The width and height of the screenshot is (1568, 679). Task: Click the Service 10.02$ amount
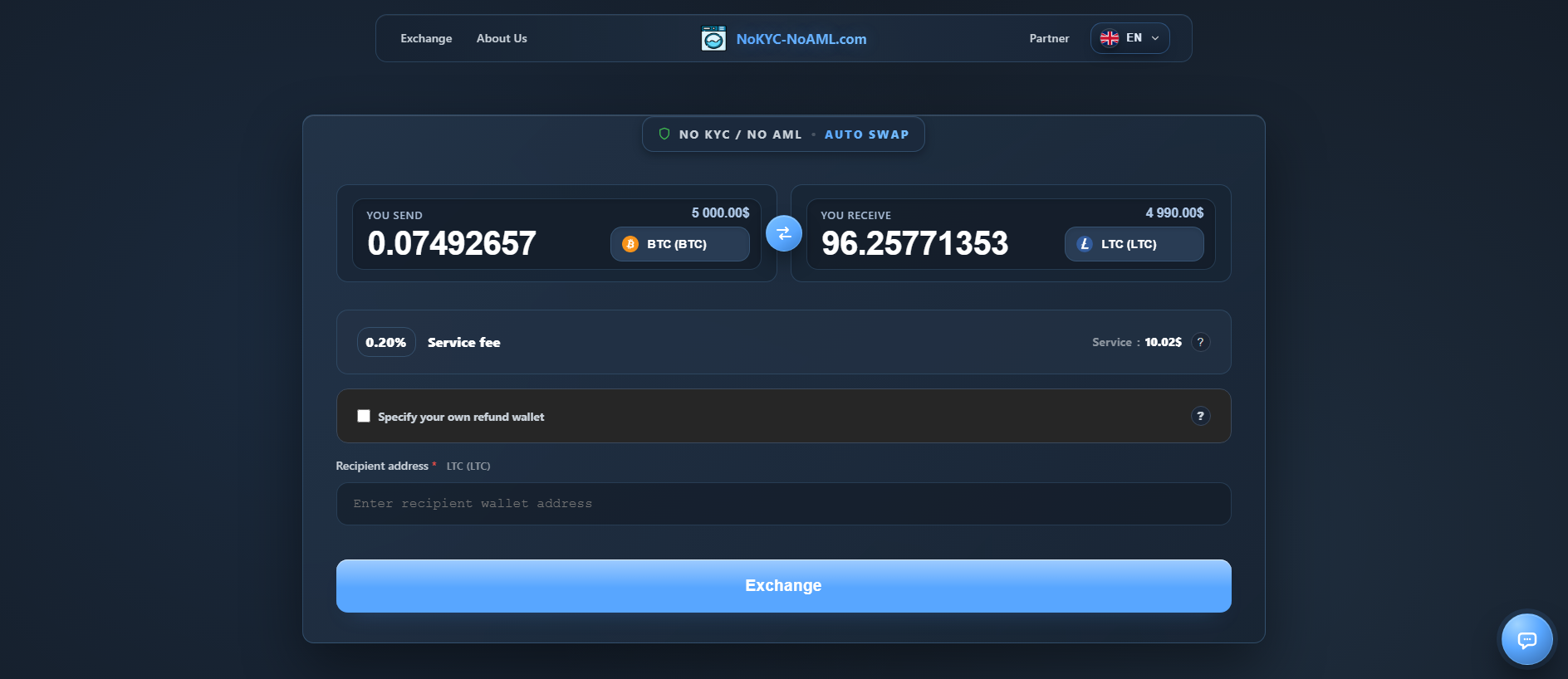(x=1163, y=342)
